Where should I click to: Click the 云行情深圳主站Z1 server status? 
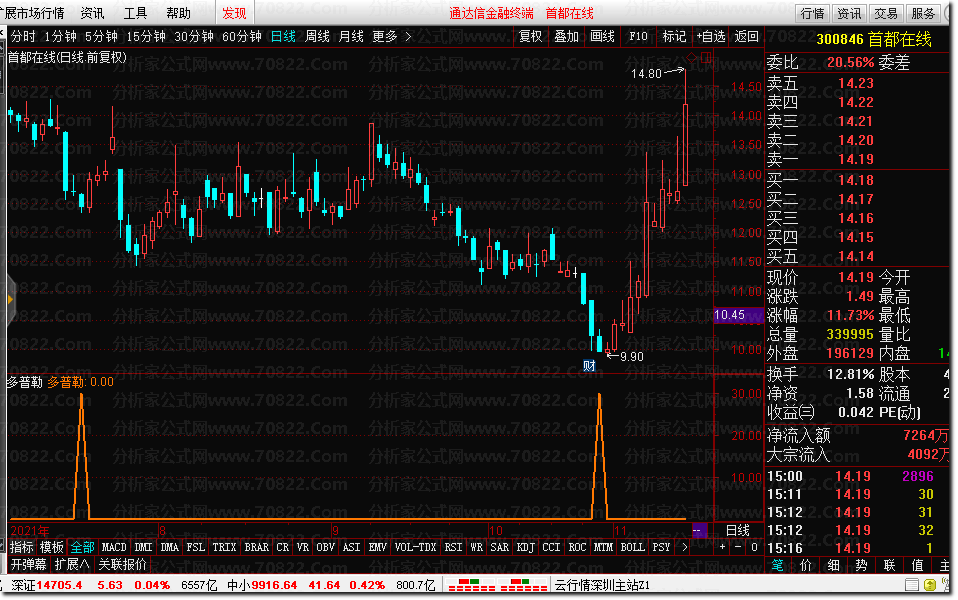[602, 585]
